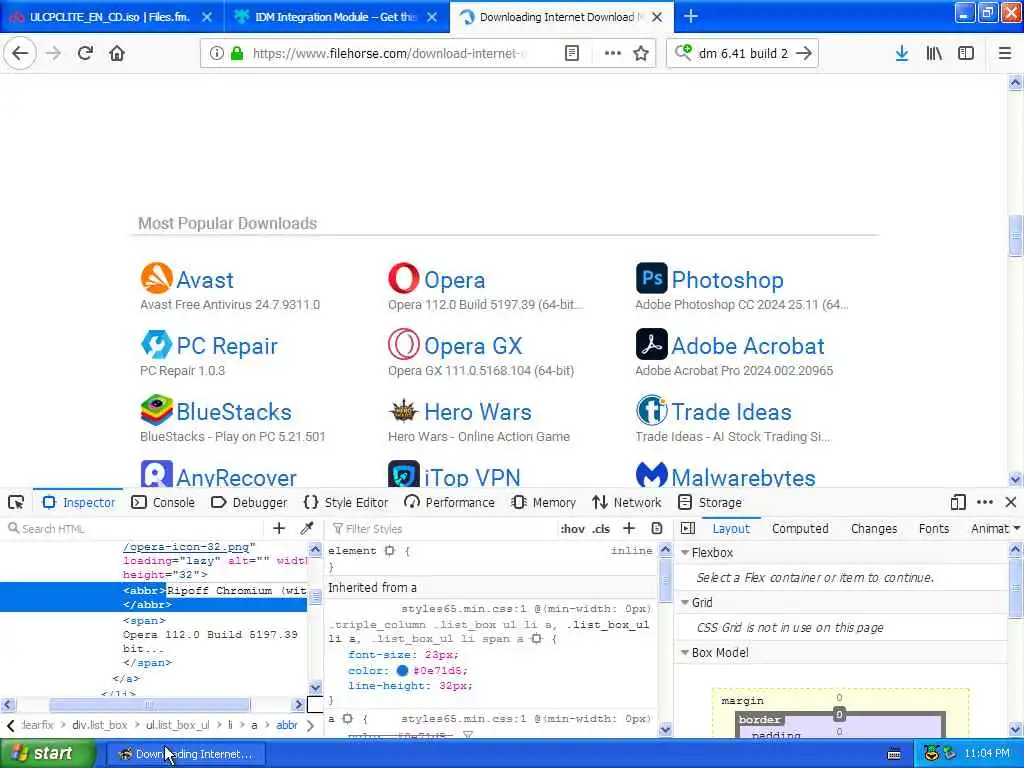Open the sidebar tabs overflow dropdown
The width and height of the screenshot is (1024, 768).
[1017, 528]
